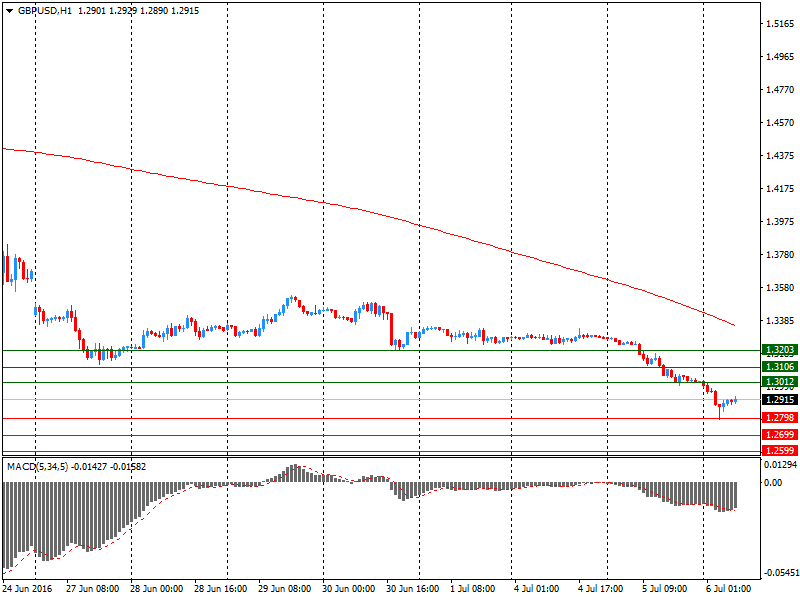Select the 4 Jul 17:00 time label
Image resolution: width=800 pixels, height=600 pixels.
pyautogui.click(x=600, y=589)
